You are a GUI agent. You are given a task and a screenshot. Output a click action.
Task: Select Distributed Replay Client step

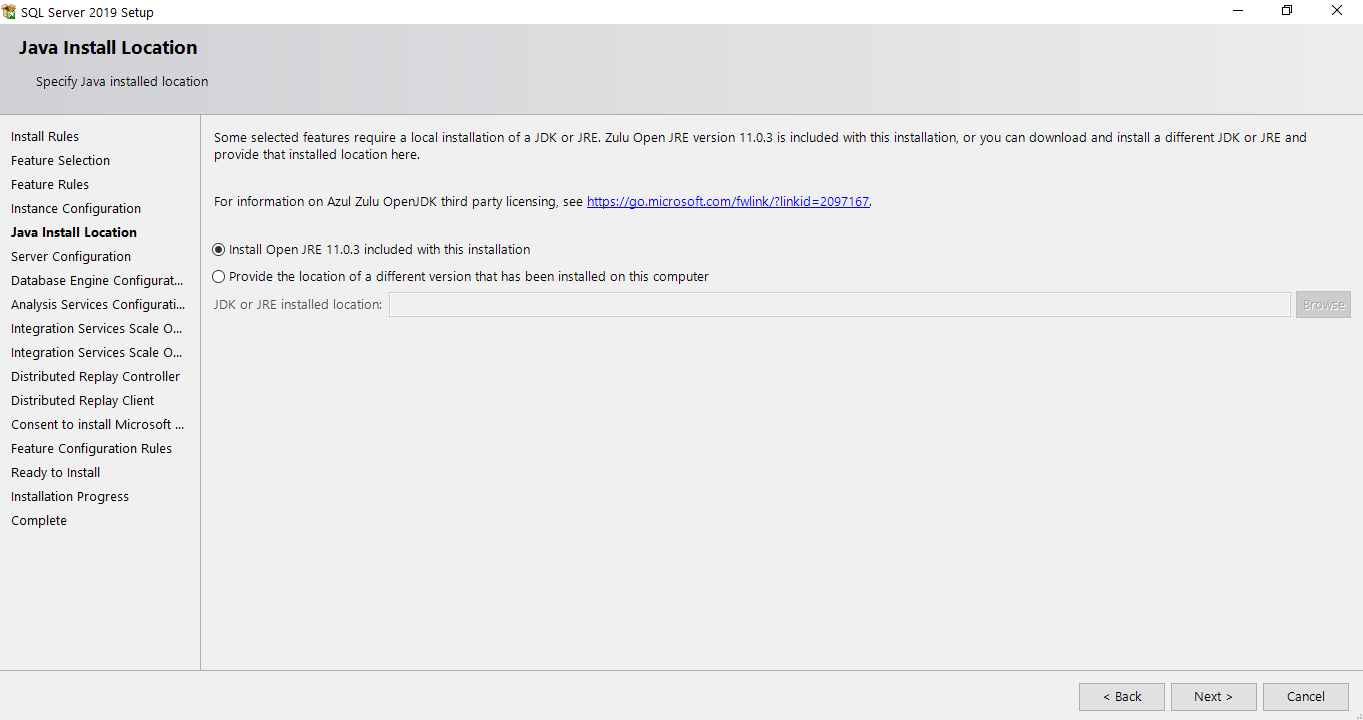tap(82, 401)
